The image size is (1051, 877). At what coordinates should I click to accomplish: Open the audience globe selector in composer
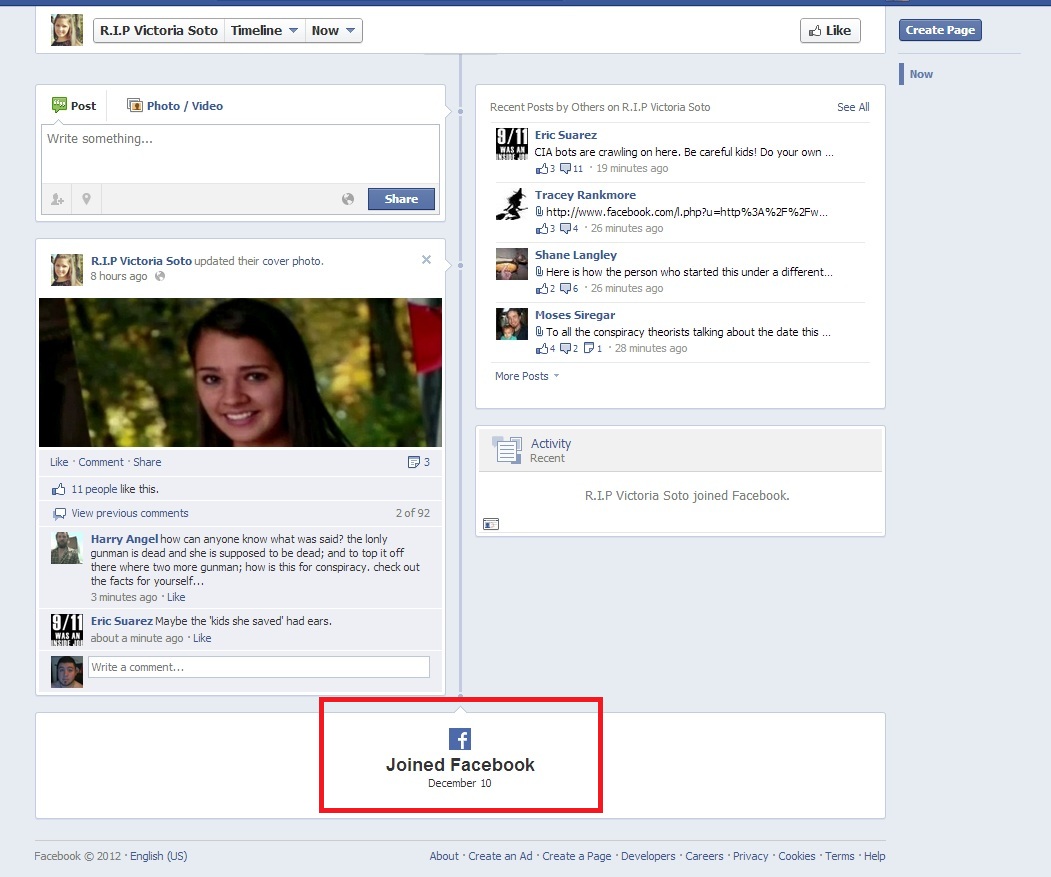click(x=348, y=199)
